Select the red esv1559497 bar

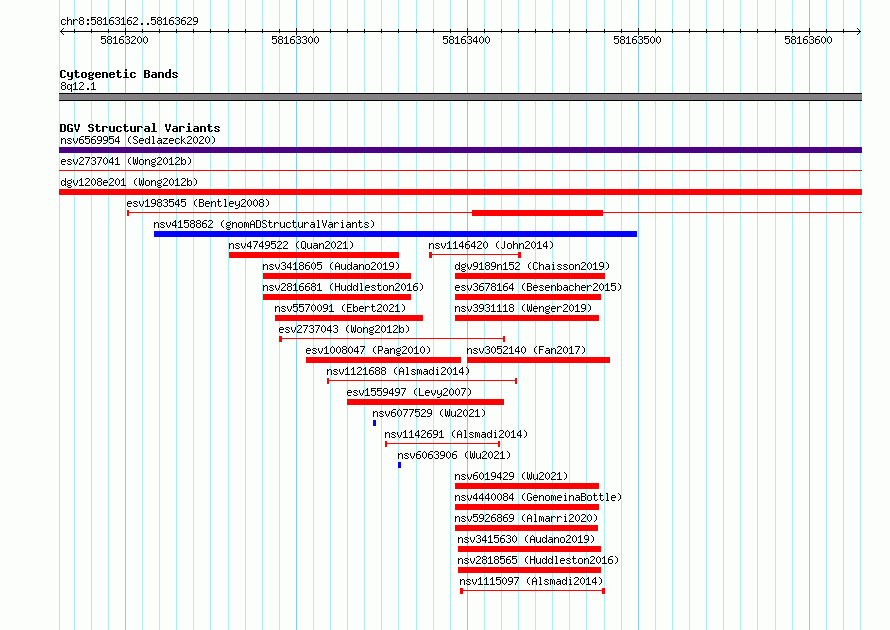tap(425, 402)
